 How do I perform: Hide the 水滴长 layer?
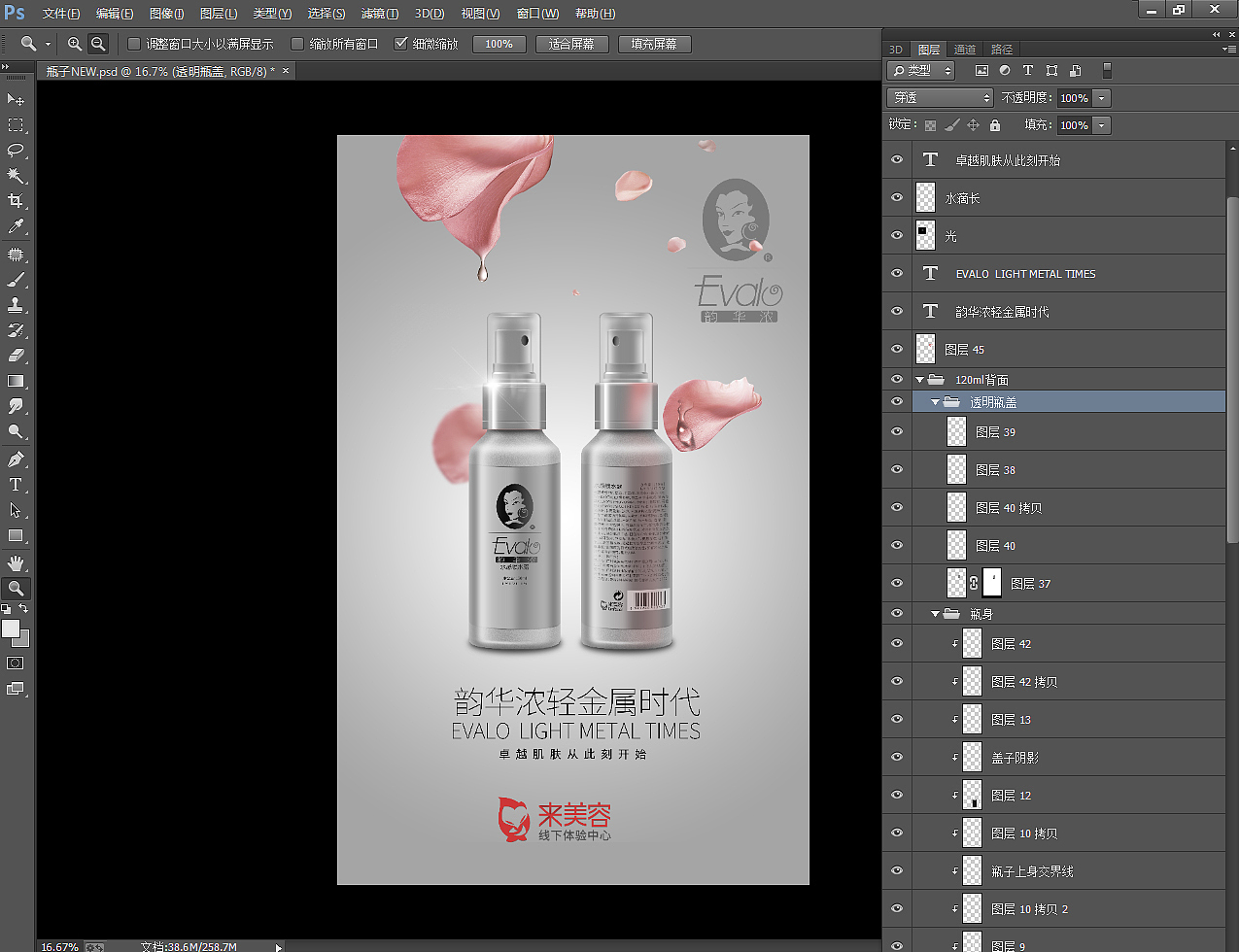tap(897, 197)
